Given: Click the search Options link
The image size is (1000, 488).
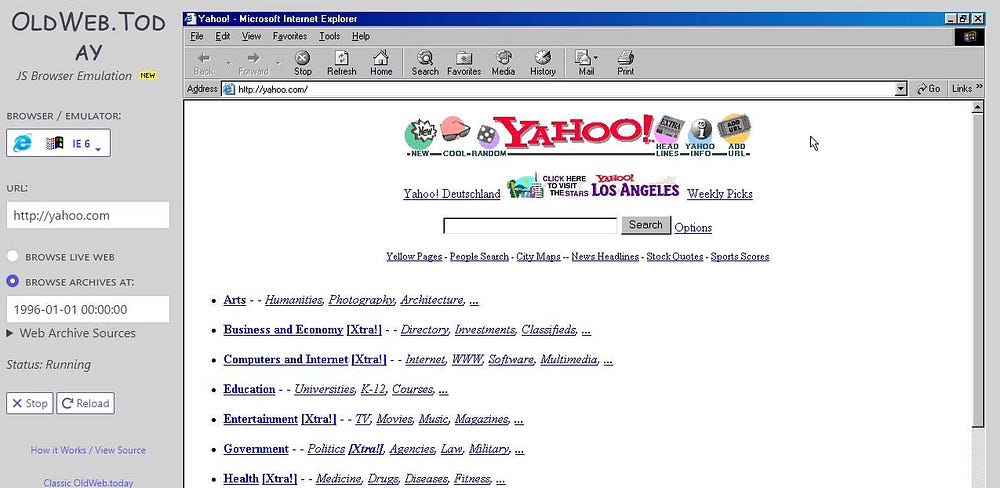Looking at the screenshot, I should click(x=693, y=228).
